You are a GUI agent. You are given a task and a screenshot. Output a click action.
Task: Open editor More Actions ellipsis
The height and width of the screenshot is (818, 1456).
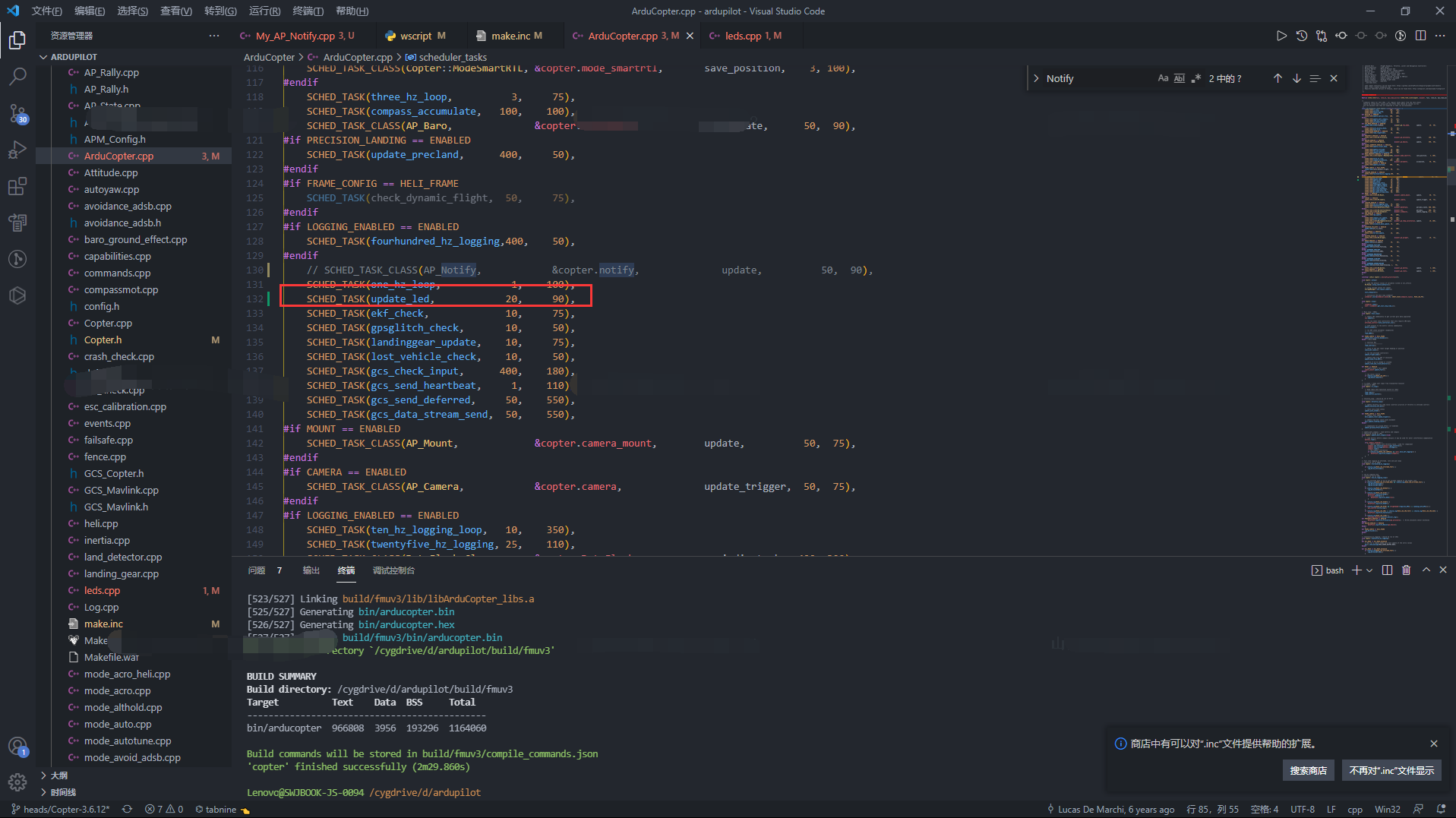[x=1440, y=36]
